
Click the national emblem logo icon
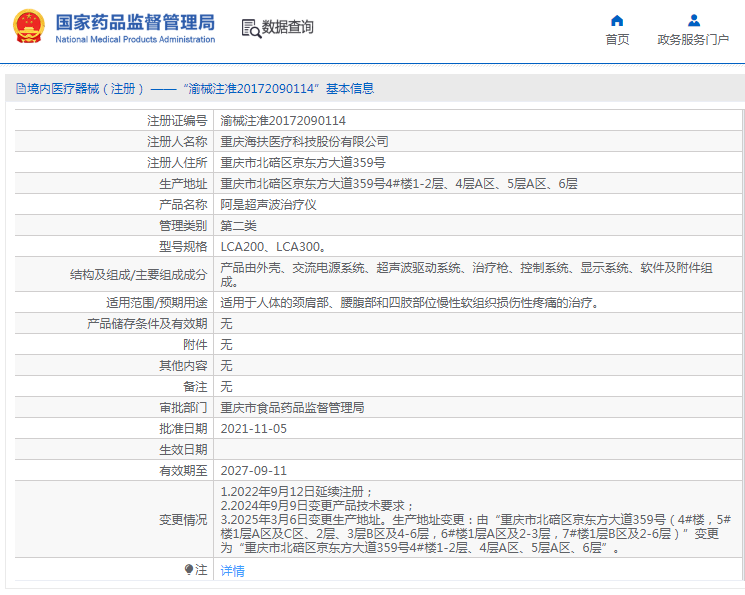[x=29, y=26]
